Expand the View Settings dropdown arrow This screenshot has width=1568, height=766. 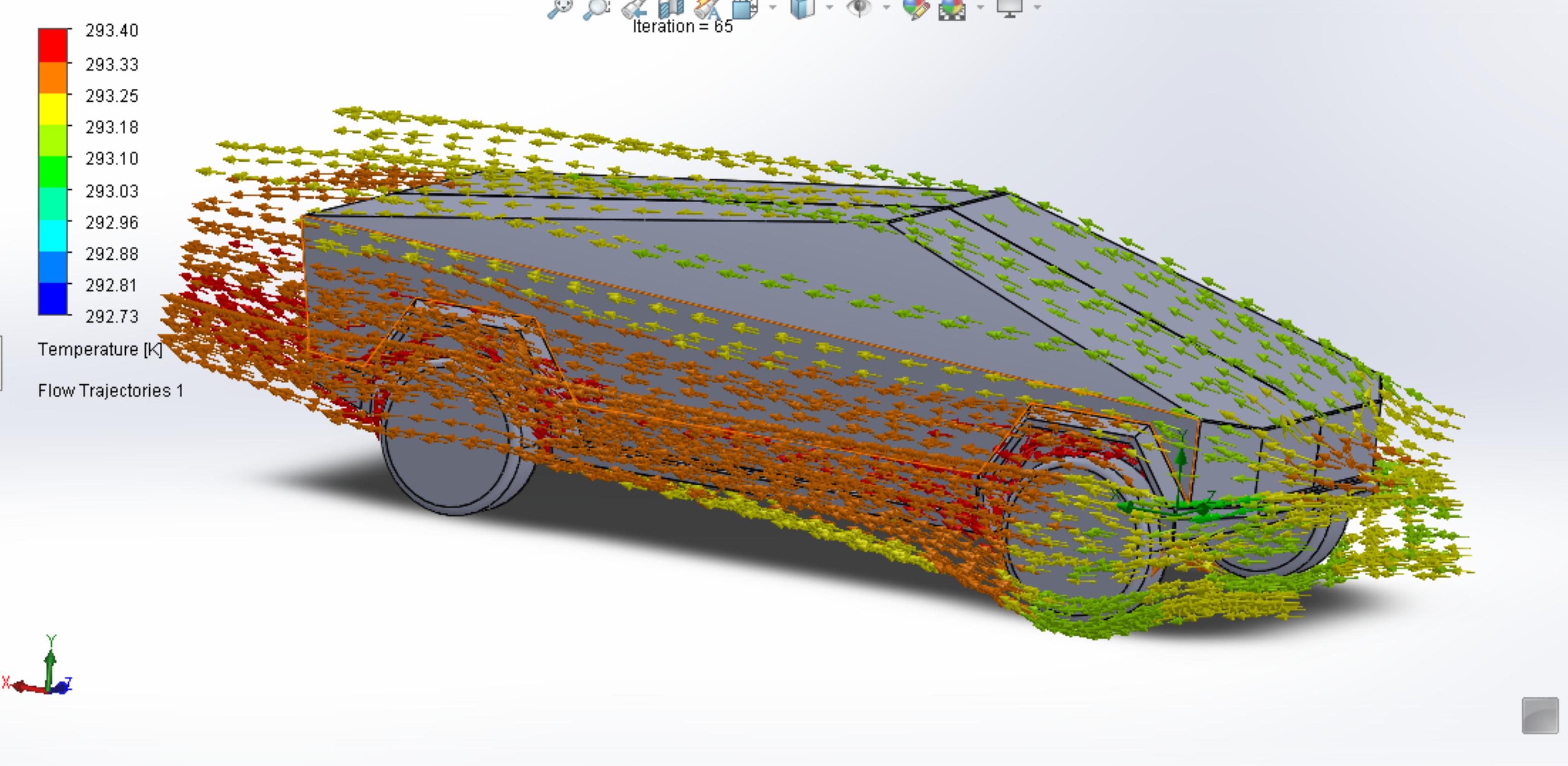pos(1037,7)
